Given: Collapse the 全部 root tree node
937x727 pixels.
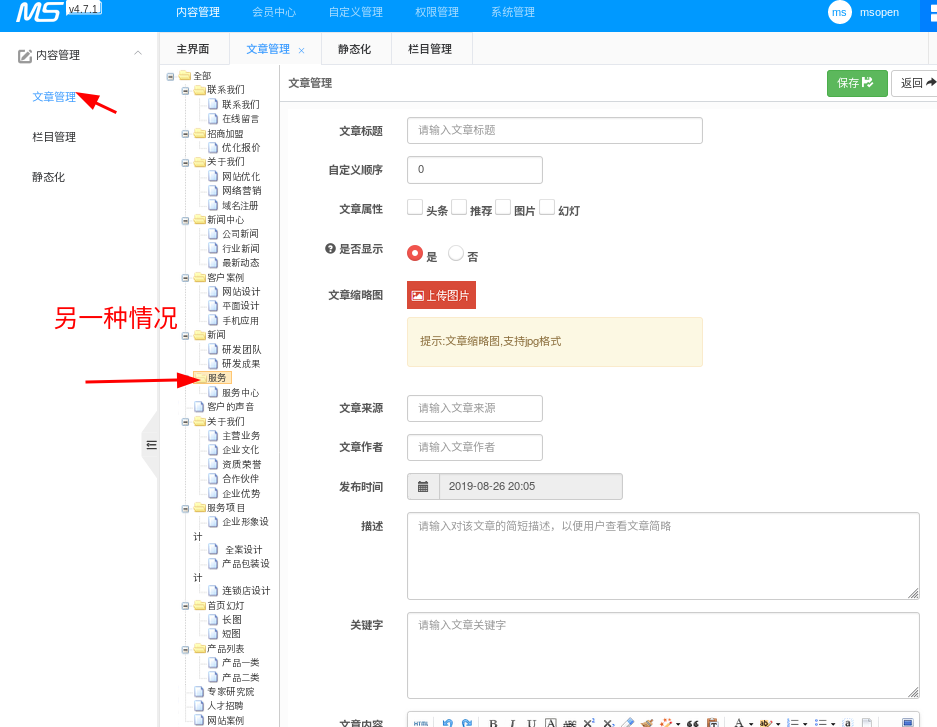Looking at the screenshot, I should coord(170,76).
